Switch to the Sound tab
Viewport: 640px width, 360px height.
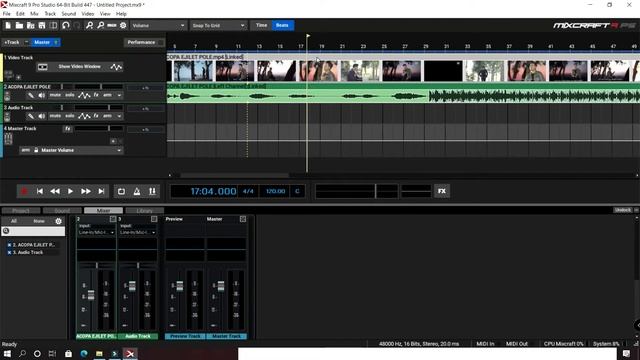click(62, 211)
